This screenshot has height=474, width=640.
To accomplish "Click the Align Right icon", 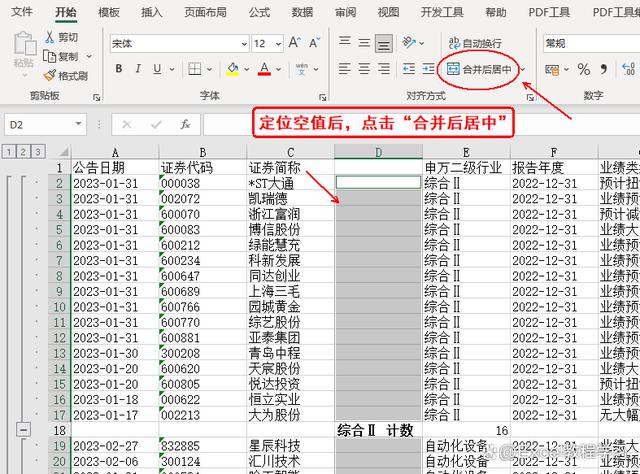I will 384,69.
